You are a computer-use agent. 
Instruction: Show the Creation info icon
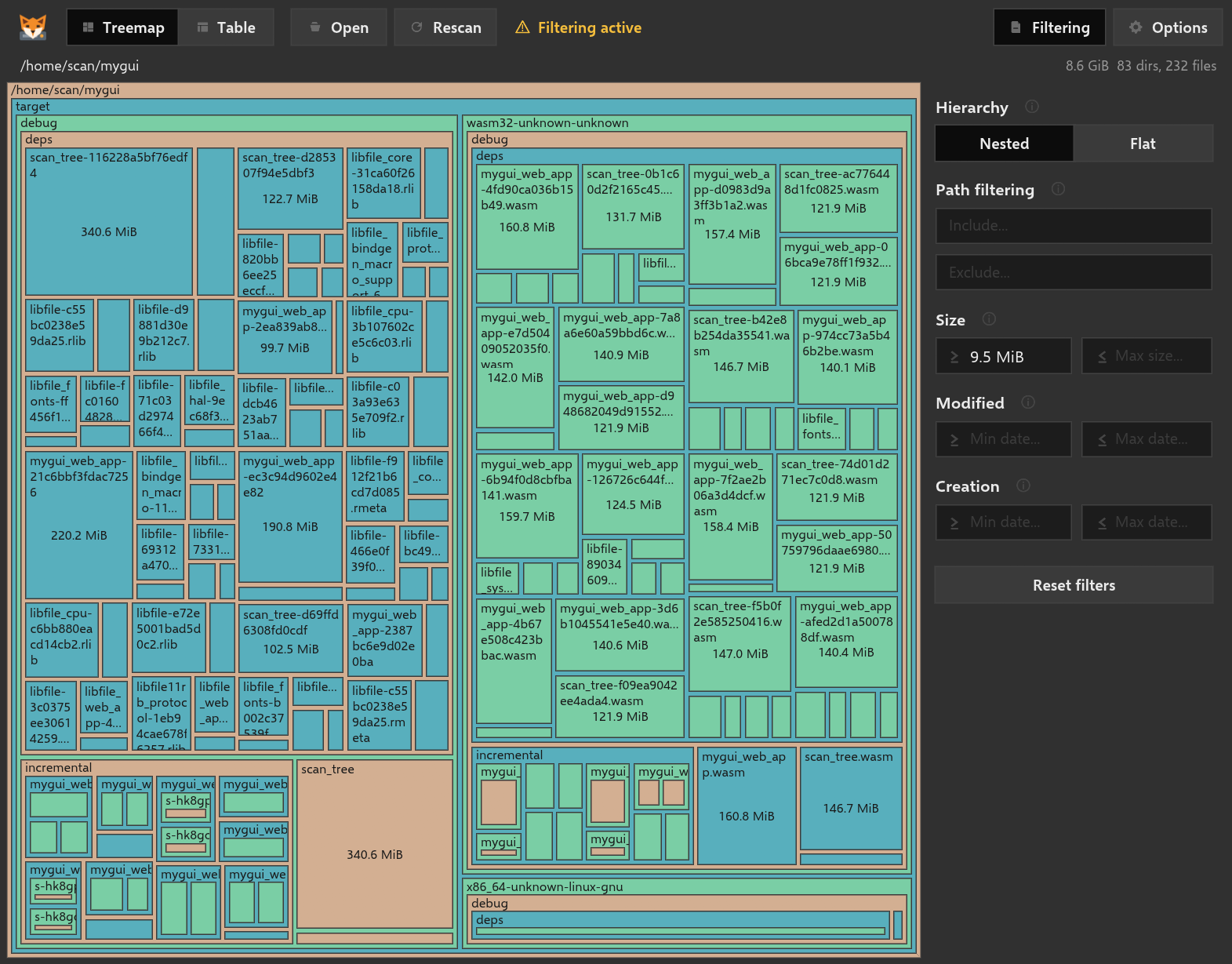pos(1023,486)
